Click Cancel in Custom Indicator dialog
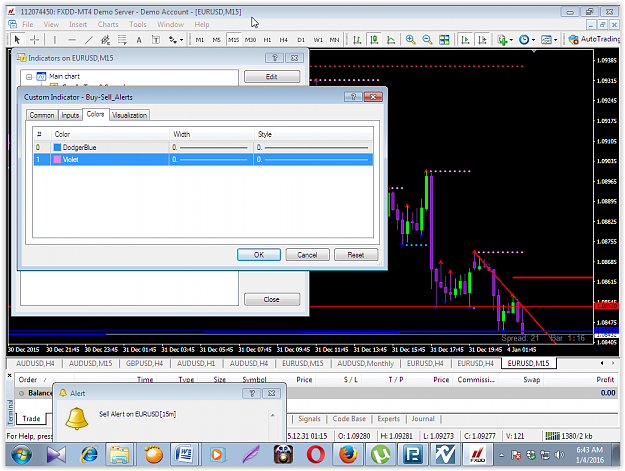This screenshot has height=471, width=625. (x=307, y=255)
